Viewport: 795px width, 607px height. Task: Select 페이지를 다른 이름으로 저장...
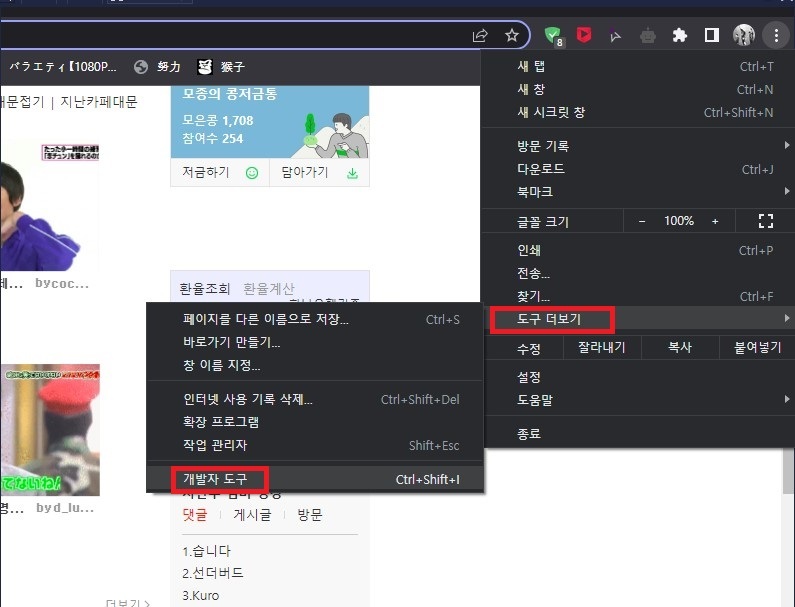315,319
